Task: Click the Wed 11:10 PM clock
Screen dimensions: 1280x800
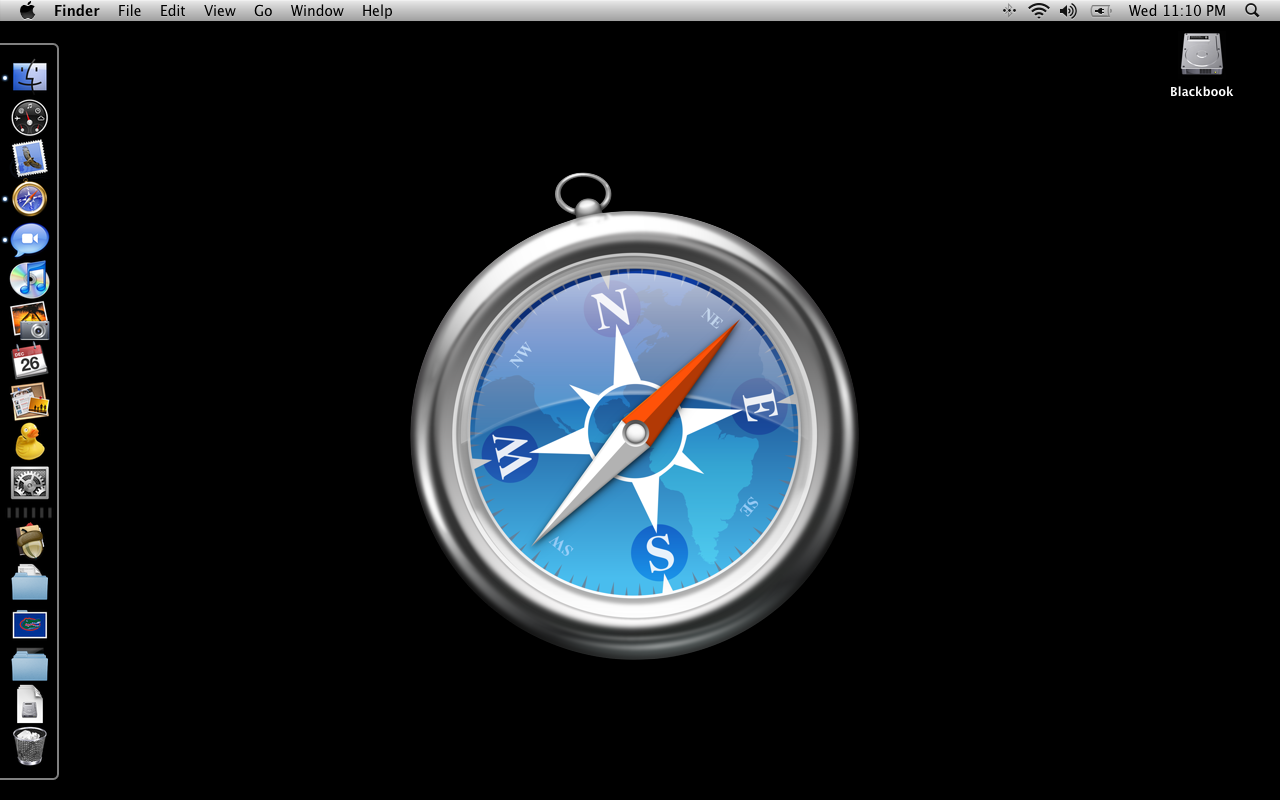Action: click(1177, 11)
